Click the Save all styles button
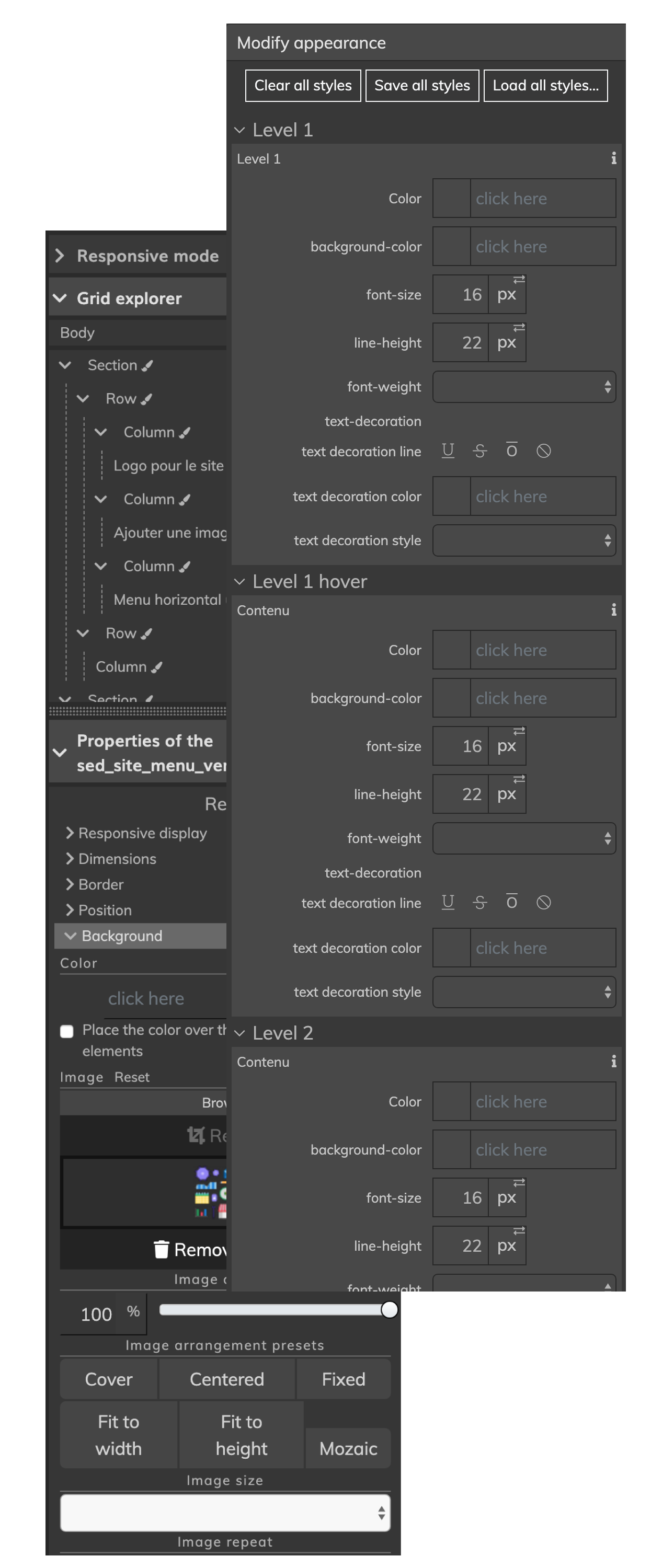 422,85
